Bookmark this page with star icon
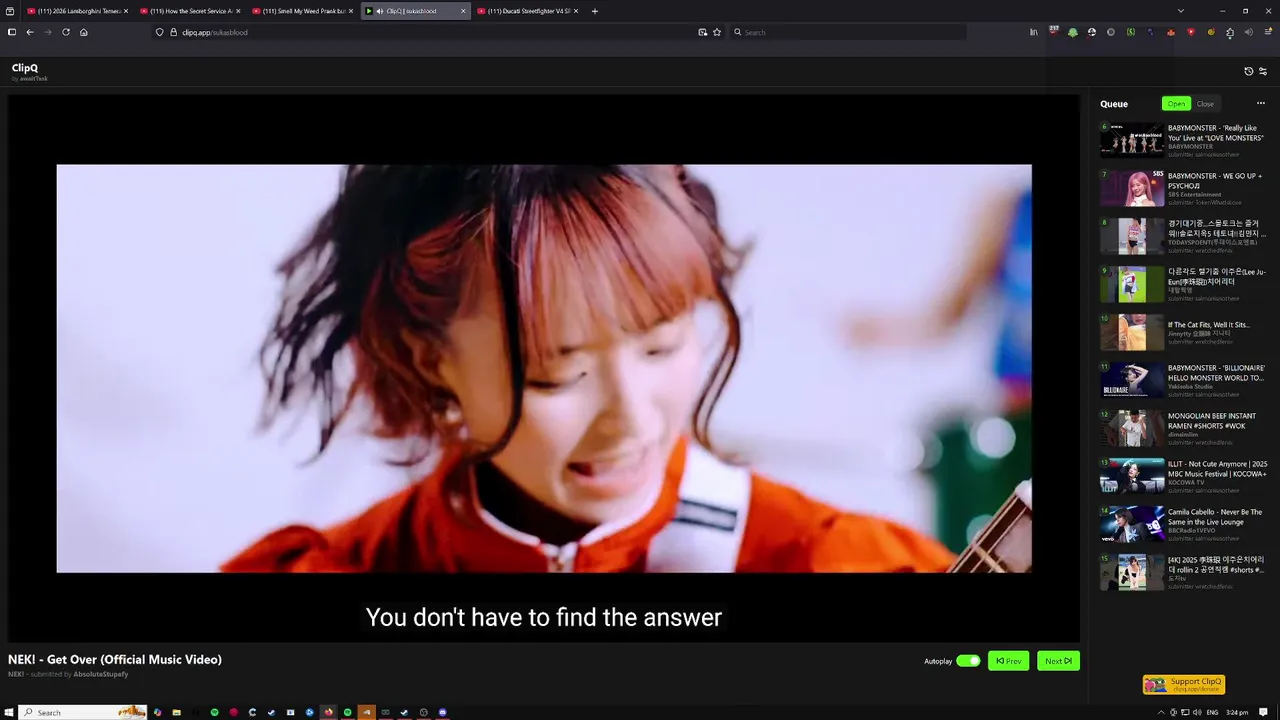This screenshot has width=1280, height=720. 717,32
